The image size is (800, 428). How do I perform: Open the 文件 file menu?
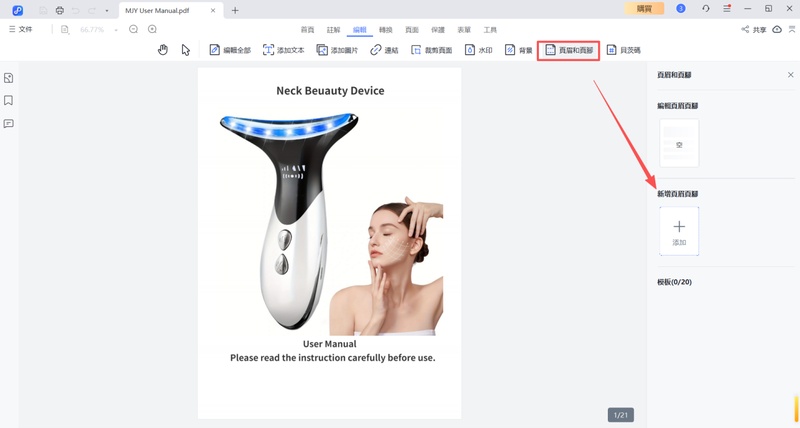[20, 29]
